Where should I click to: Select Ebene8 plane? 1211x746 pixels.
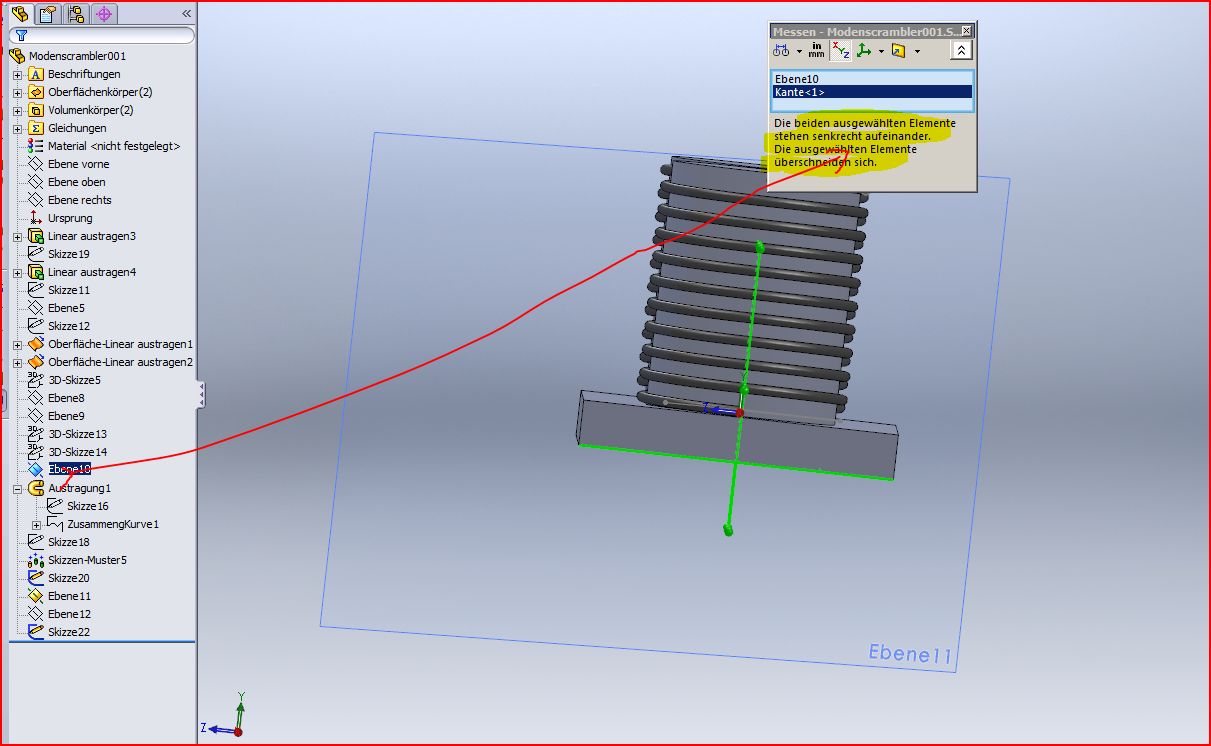(66, 398)
